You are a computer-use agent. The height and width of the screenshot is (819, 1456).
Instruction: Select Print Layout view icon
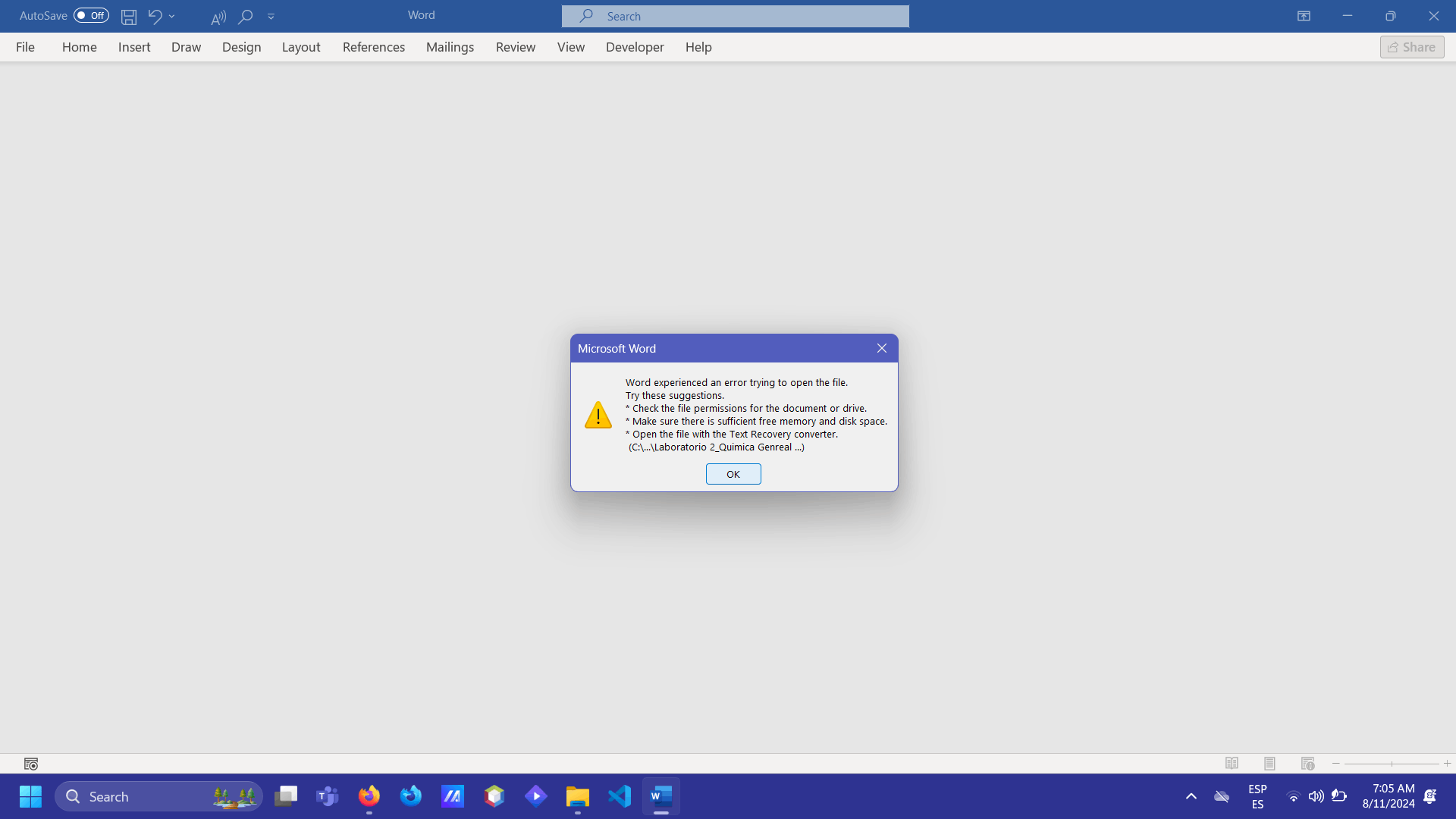click(x=1269, y=764)
